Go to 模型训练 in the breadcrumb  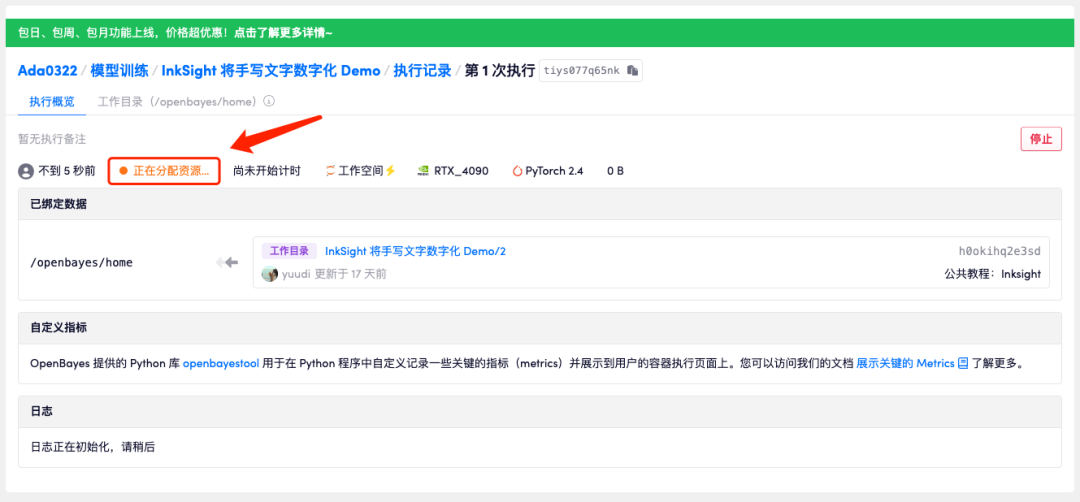point(119,71)
